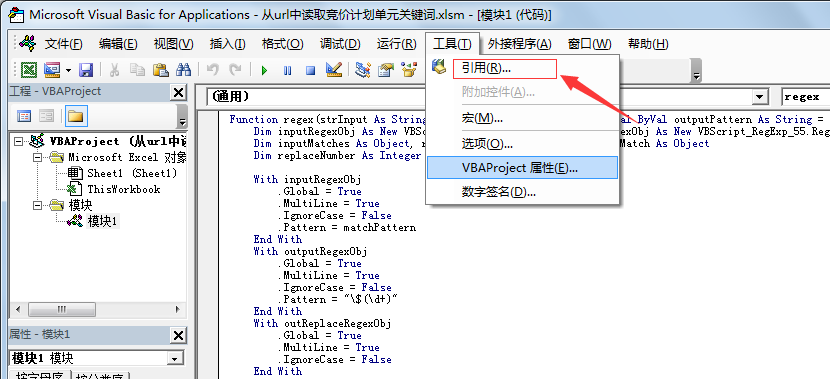Pause execution with Break icon
Image resolution: width=830 pixels, height=379 pixels.
point(287,70)
